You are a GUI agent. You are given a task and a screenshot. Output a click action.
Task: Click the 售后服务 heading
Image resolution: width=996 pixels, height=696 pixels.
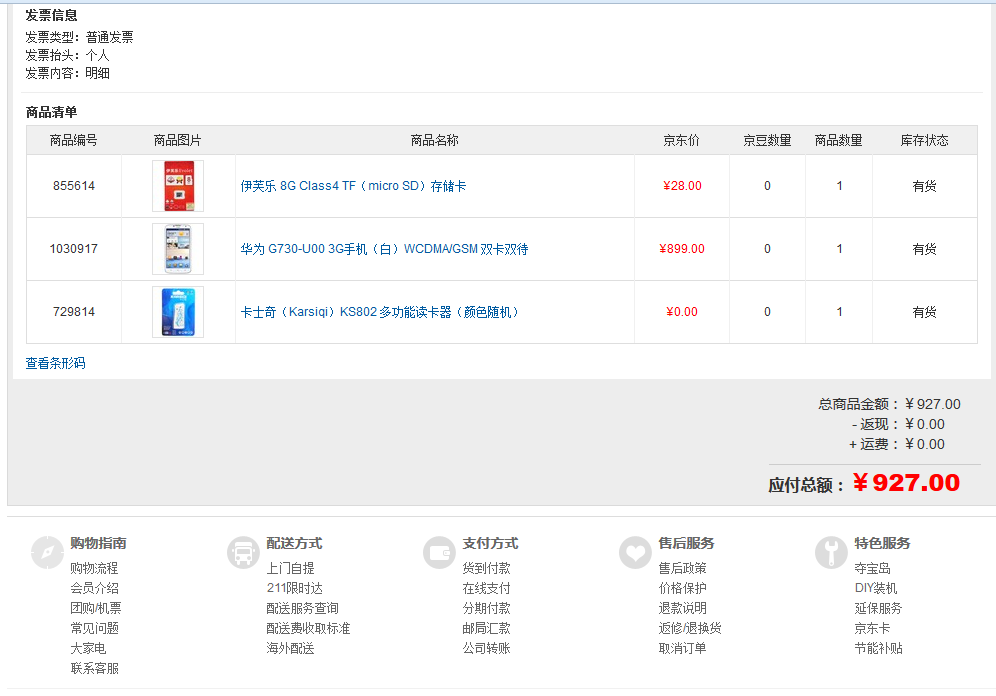(x=686, y=543)
